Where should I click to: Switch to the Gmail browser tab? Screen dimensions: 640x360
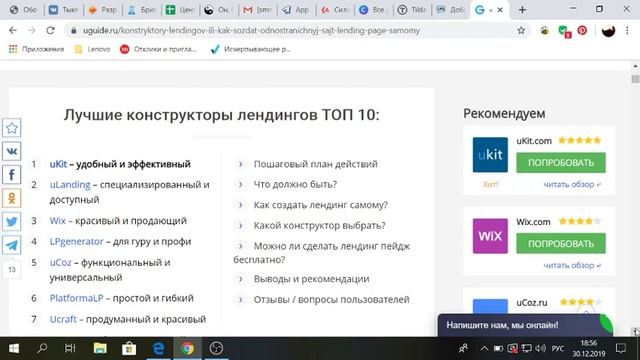pyautogui.click(x=257, y=10)
